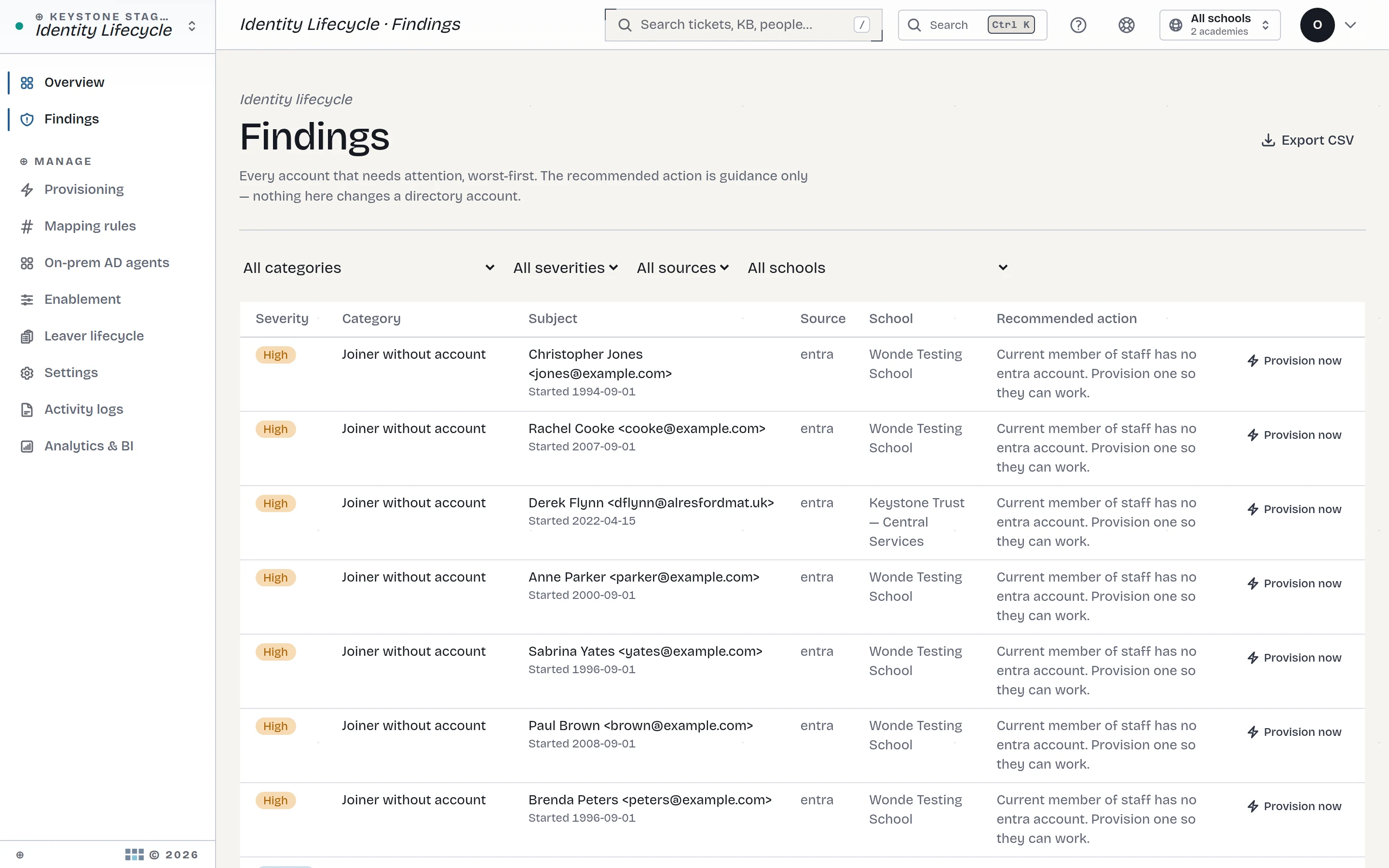Click magnifier icon in tickets search
The height and width of the screenshot is (868, 1389).
[x=625, y=25]
